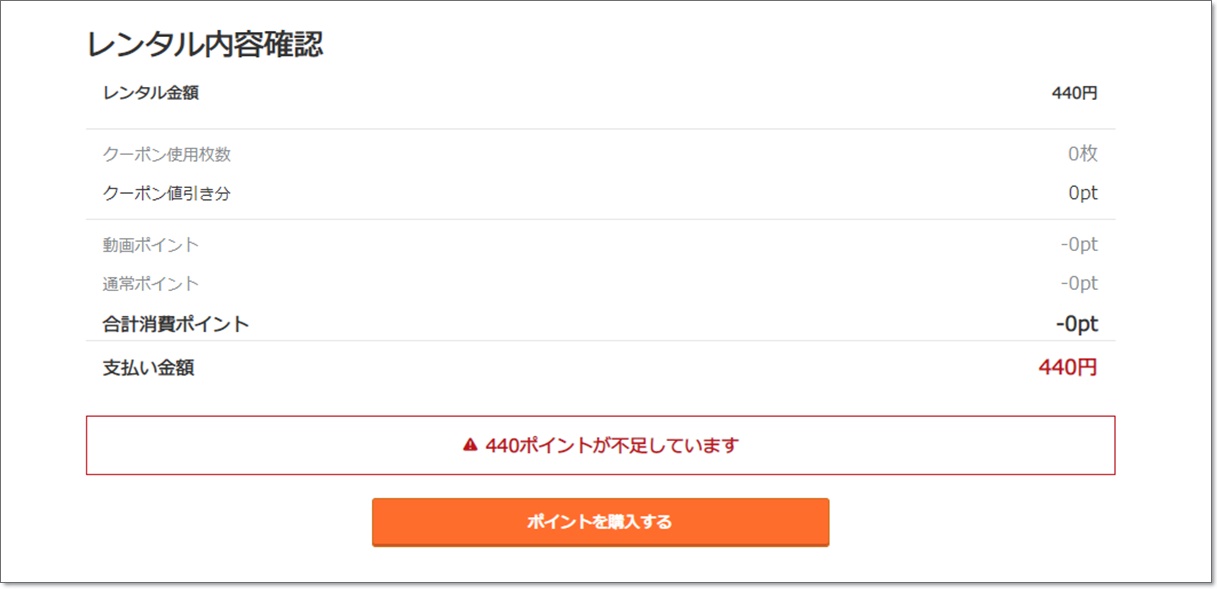
Task: Select the クーポン使用枚数 label
Action: pos(167,154)
